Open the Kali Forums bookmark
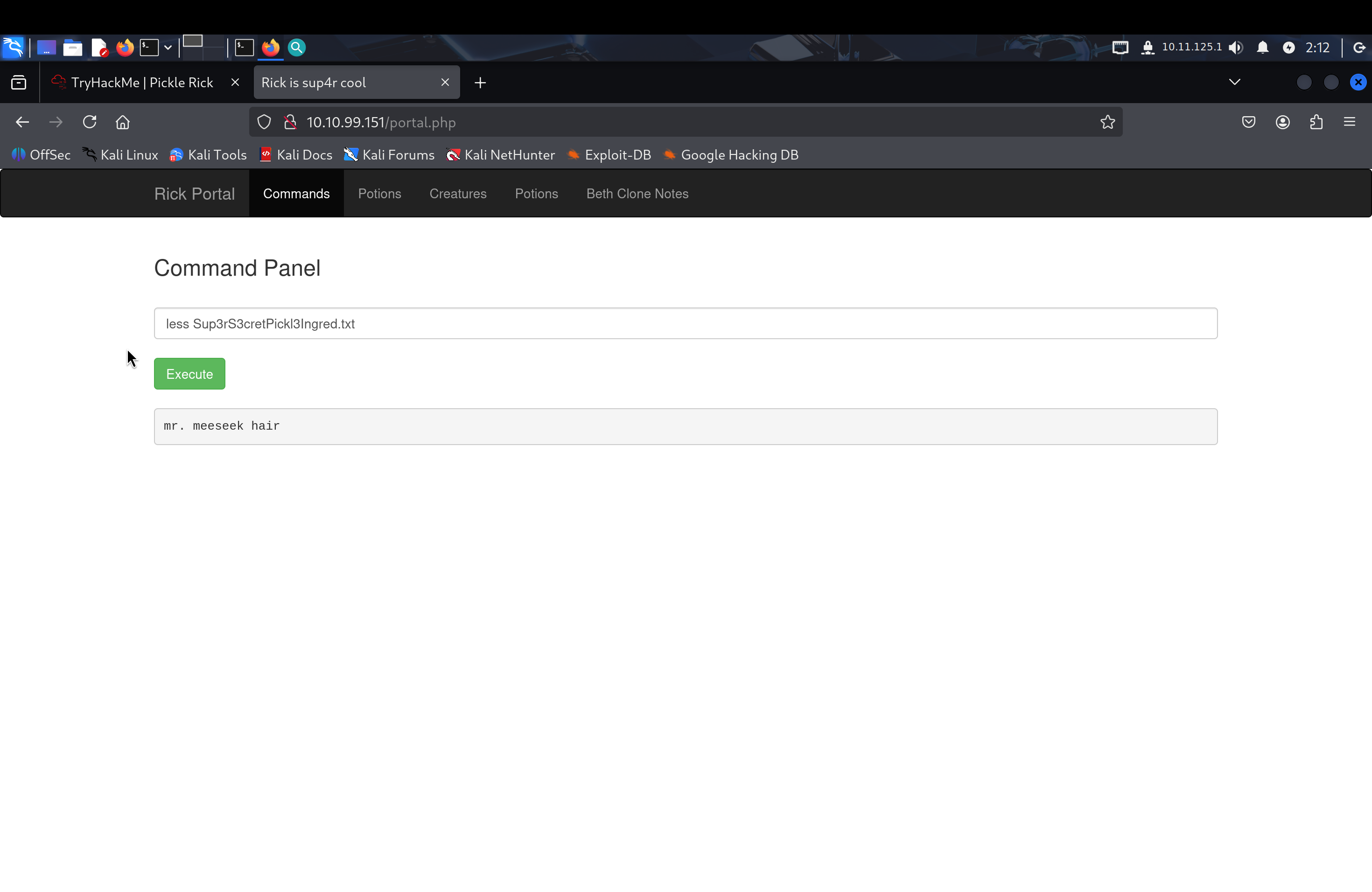Viewport: 1372px width, 892px height. click(x=389, y=155)
